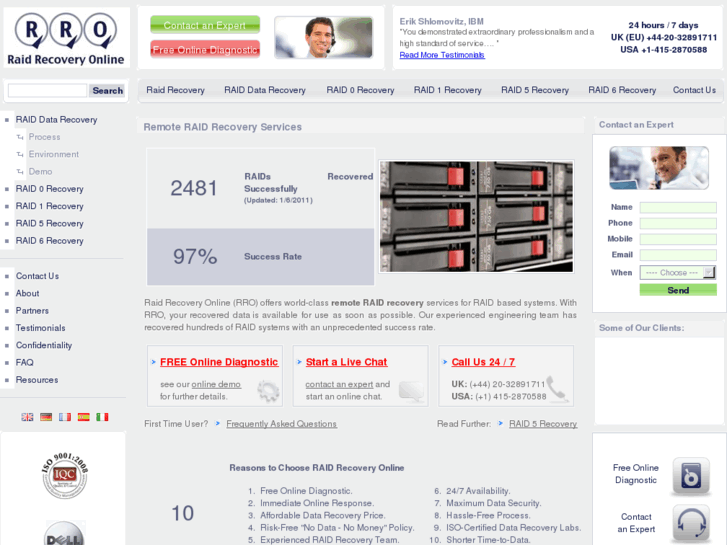
Task: Select the French flag icon
Action: pos(65,417)
